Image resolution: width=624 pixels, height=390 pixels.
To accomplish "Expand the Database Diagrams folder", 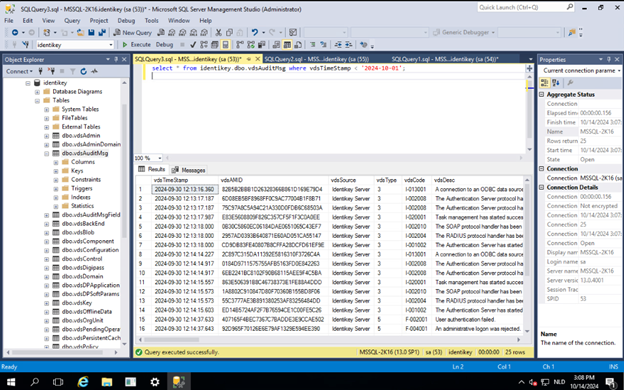I will [x=37, y=92].
